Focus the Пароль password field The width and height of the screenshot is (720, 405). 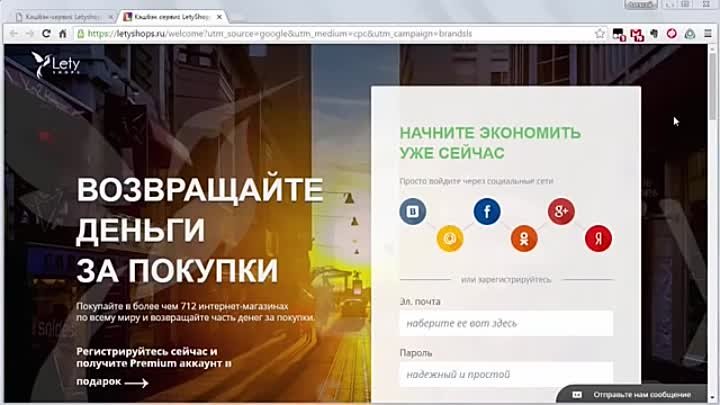coord(505,375)
